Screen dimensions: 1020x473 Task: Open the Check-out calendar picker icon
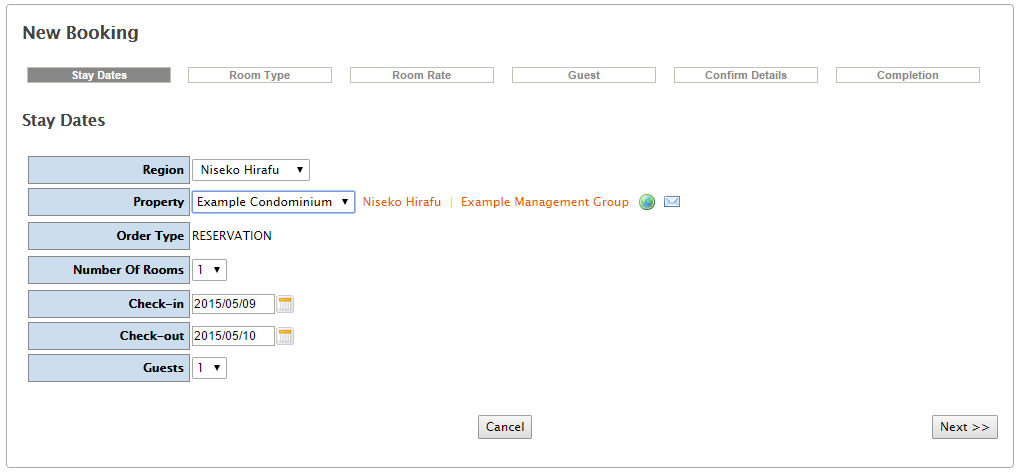pyautogui.click(x=285, y=336)
